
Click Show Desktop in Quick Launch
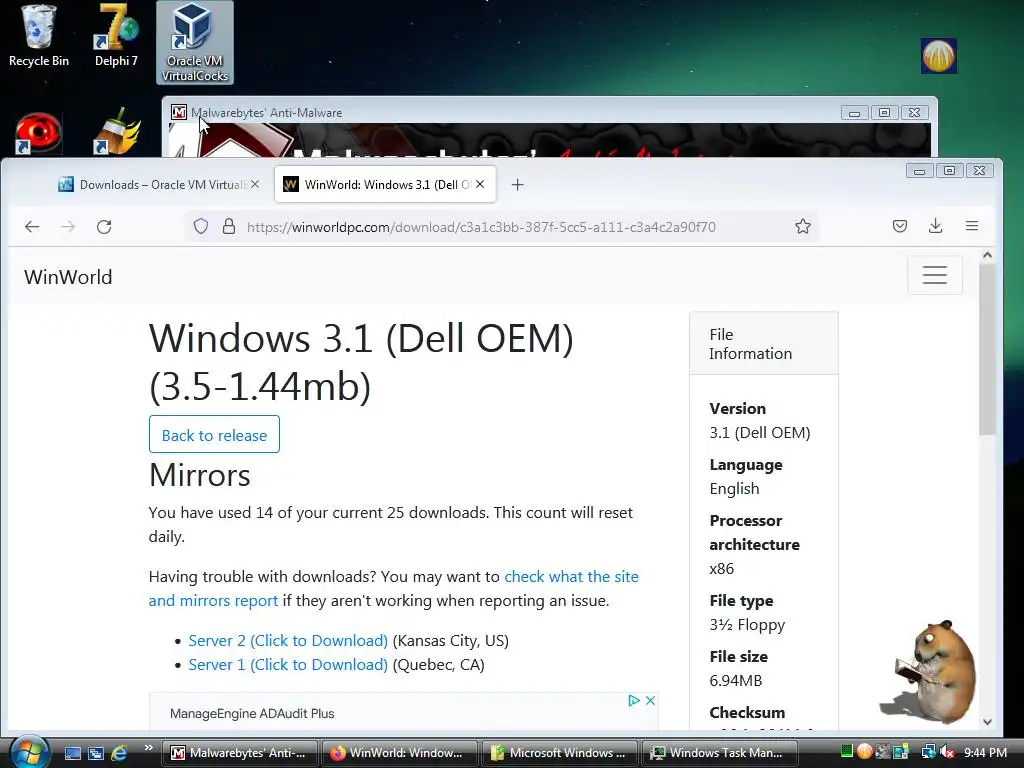[72, 753]
